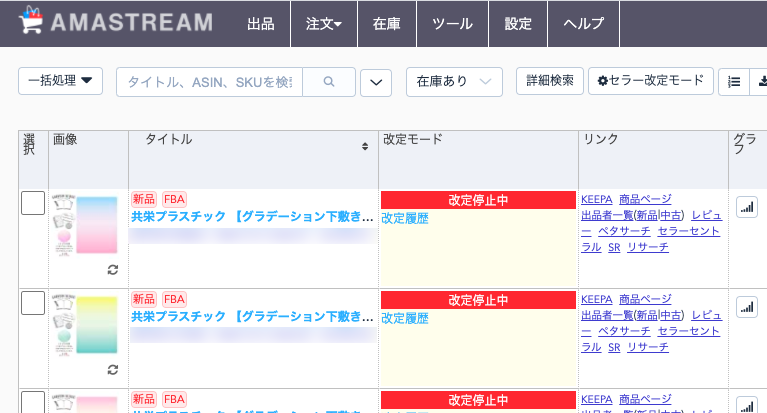Open ベタサーチ link in first row
The width and height of the screenshot is (767, 413).
624,231
